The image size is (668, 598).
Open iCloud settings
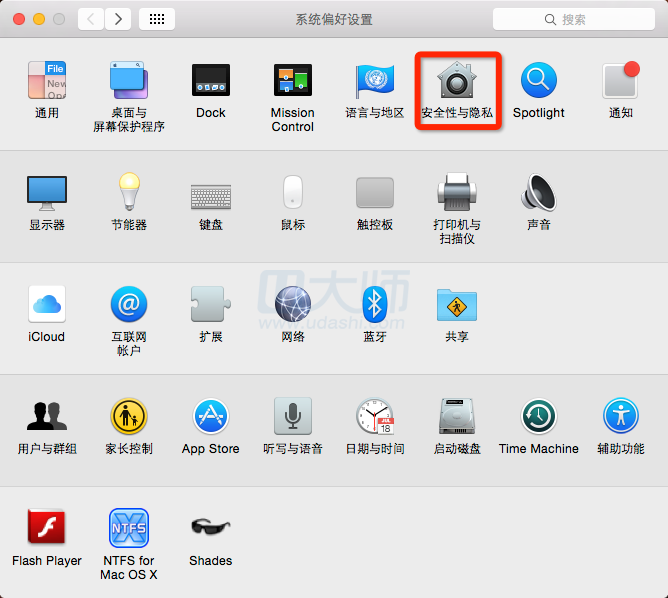(47, 304)
